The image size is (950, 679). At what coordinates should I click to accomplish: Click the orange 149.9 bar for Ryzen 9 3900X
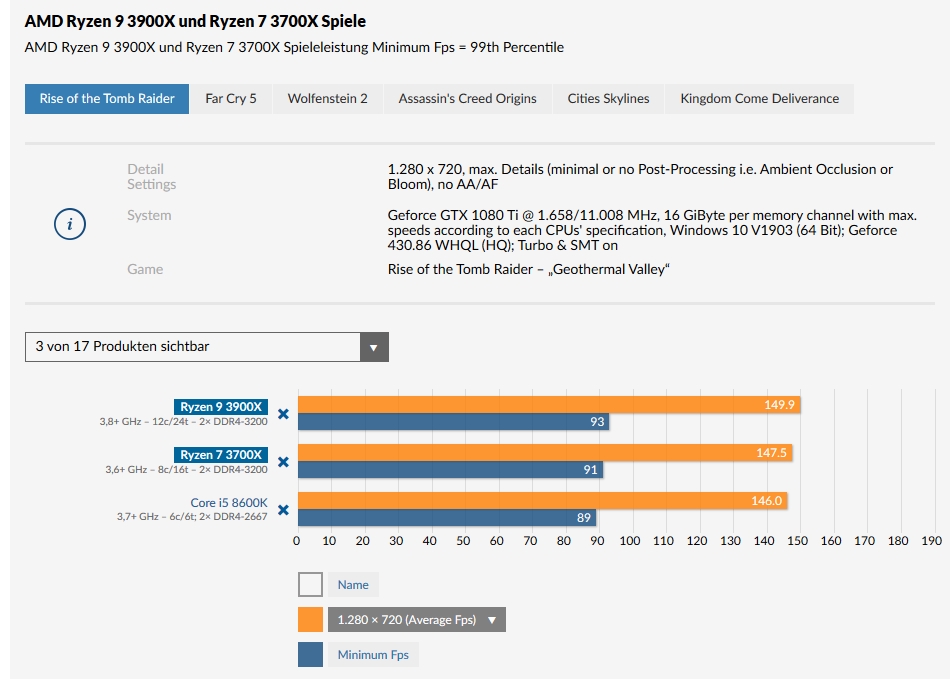point(549,405)
